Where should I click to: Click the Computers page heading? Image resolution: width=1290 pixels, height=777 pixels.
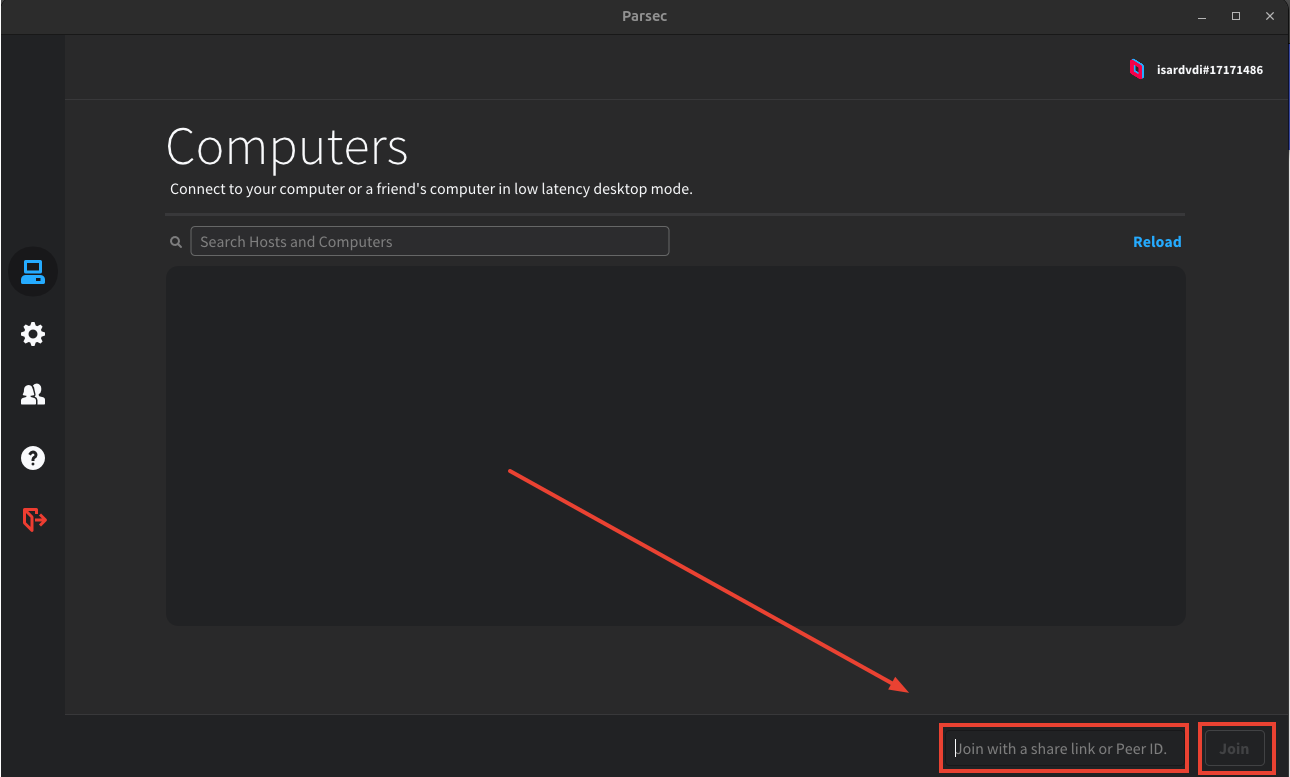coord(287,147)
